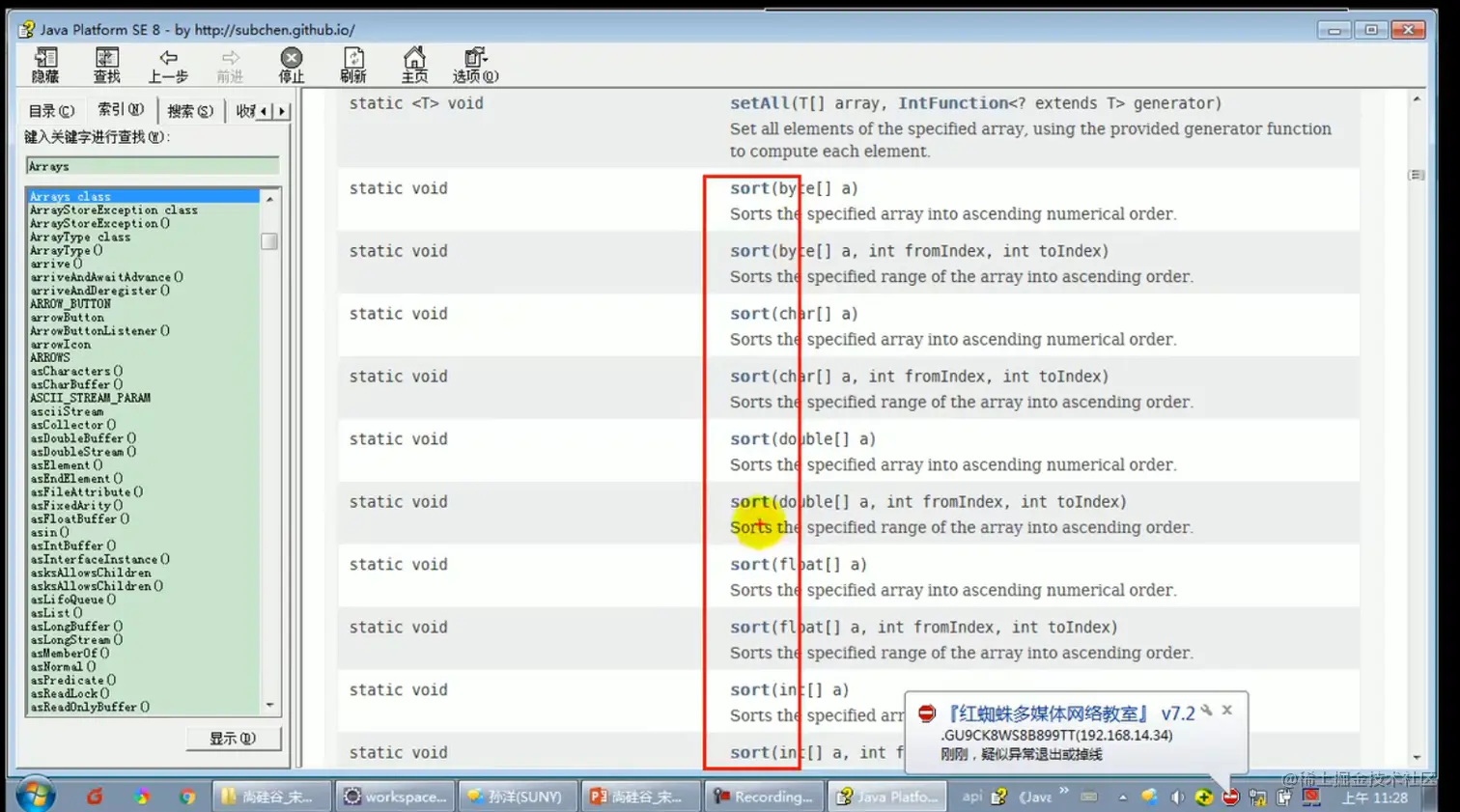This screenshot has width=1460, height=812.
Task: Click the red spider tray icon
Action: (x=1230, y=798)
